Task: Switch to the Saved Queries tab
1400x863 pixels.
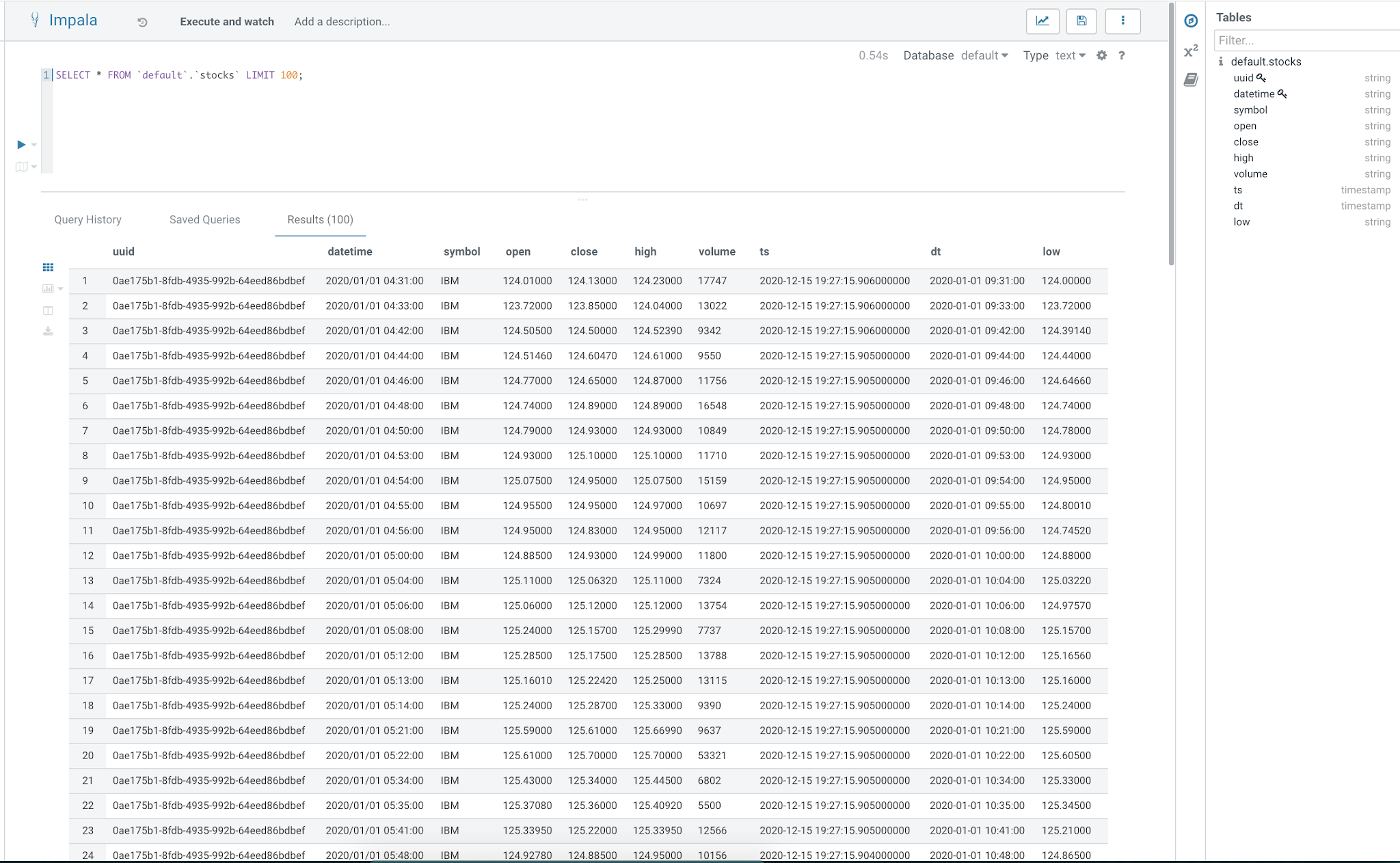Action: pos(204,219)
